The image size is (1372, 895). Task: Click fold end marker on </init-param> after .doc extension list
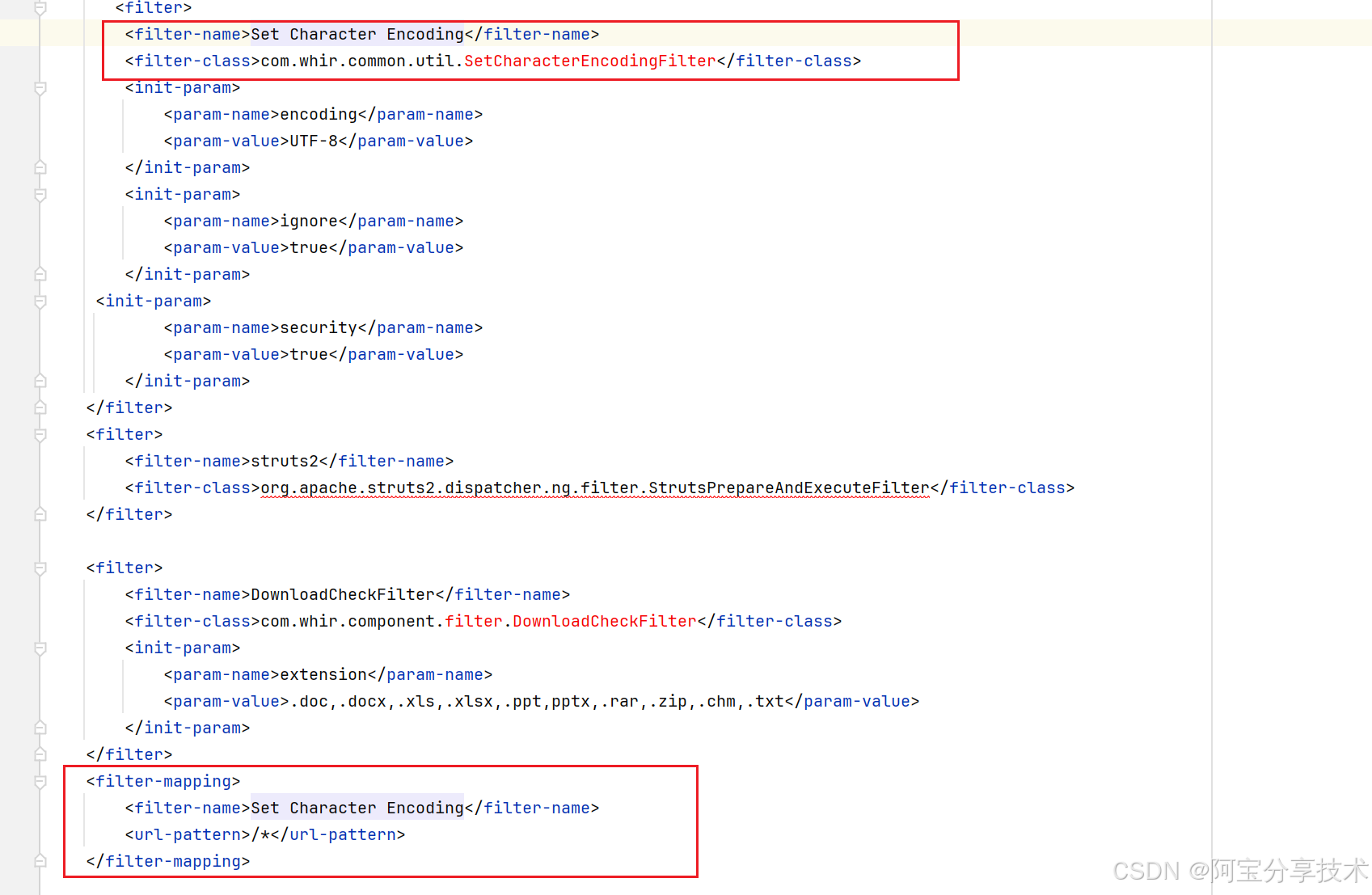tap(40, 728)
